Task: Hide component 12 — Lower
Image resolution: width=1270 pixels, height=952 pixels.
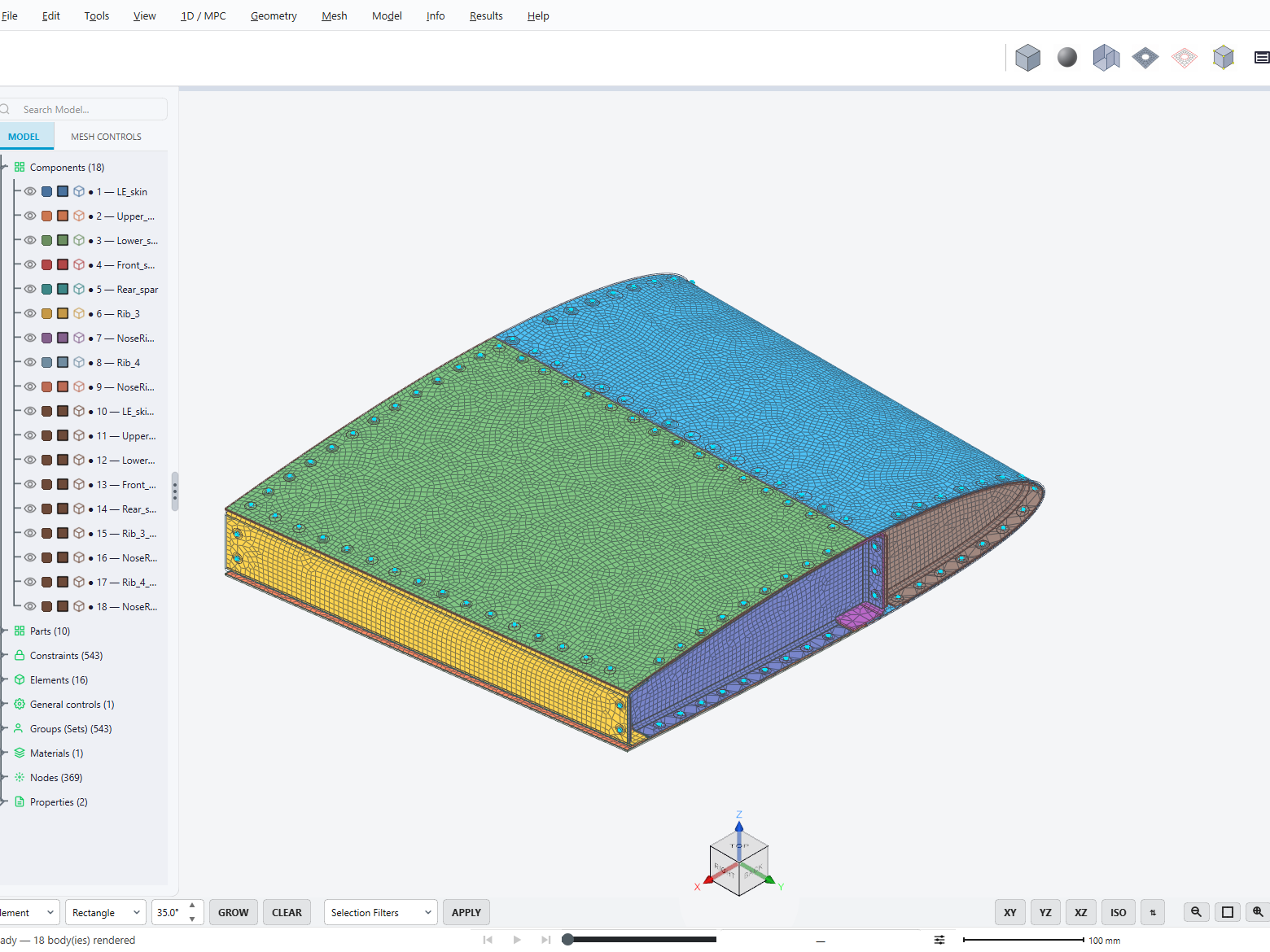Action: click(30, 461)
